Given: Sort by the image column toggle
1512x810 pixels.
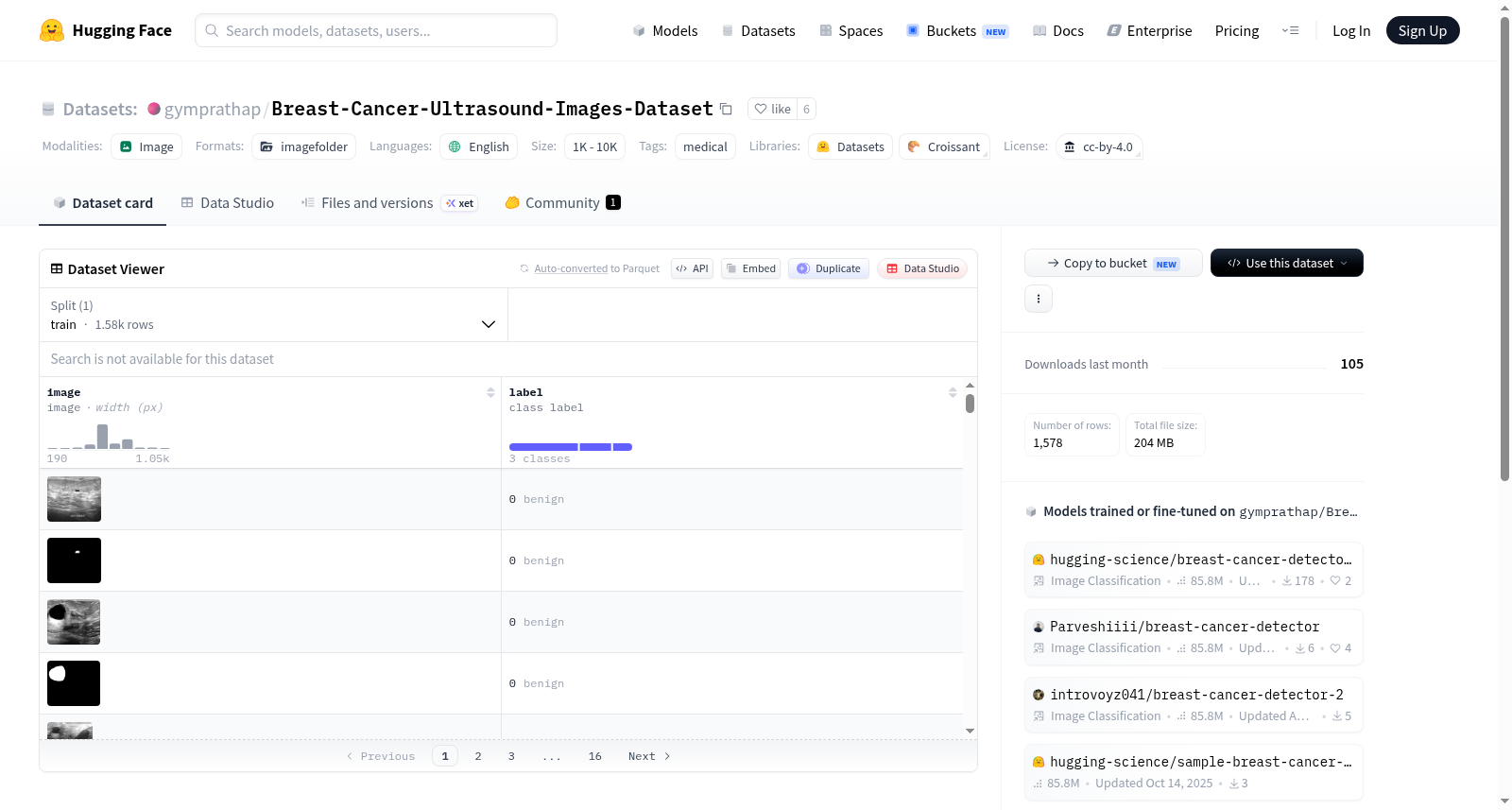Looking at the screenshot, I should pyautogui.click(x=490, y=392).
